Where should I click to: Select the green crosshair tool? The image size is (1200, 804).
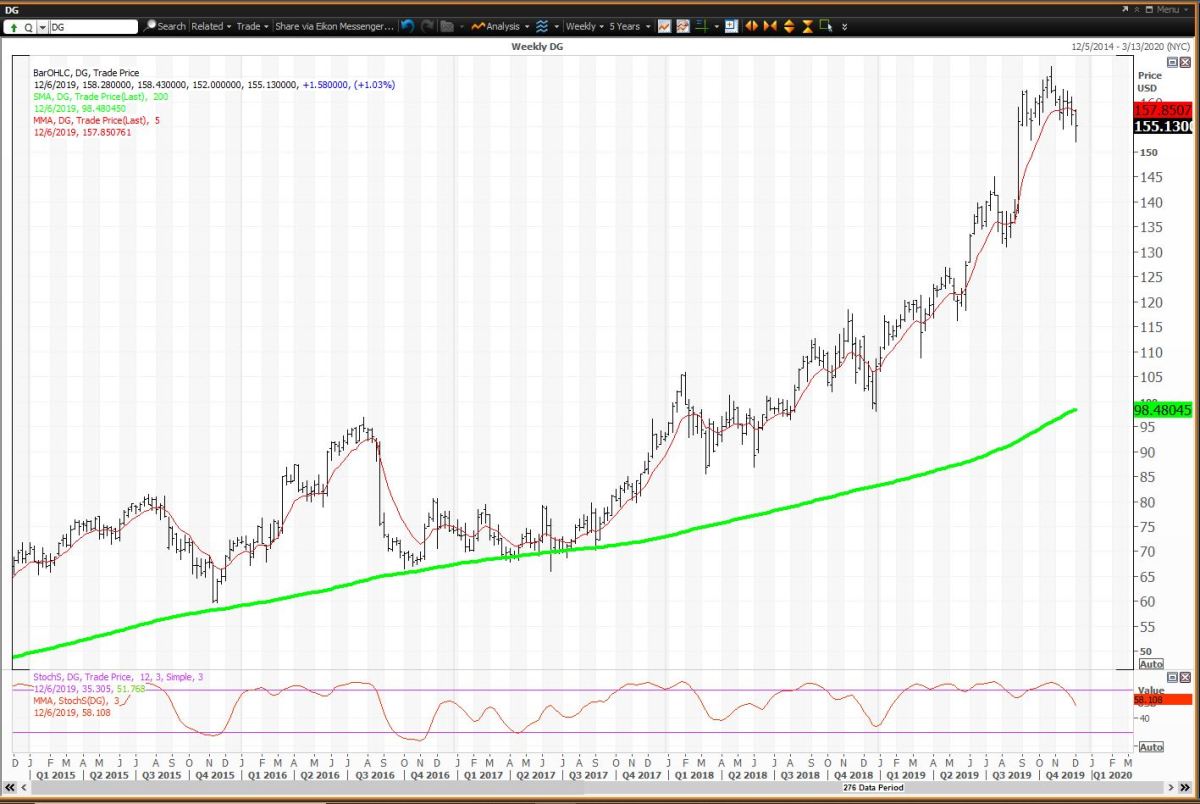click(x=702, y=26)
